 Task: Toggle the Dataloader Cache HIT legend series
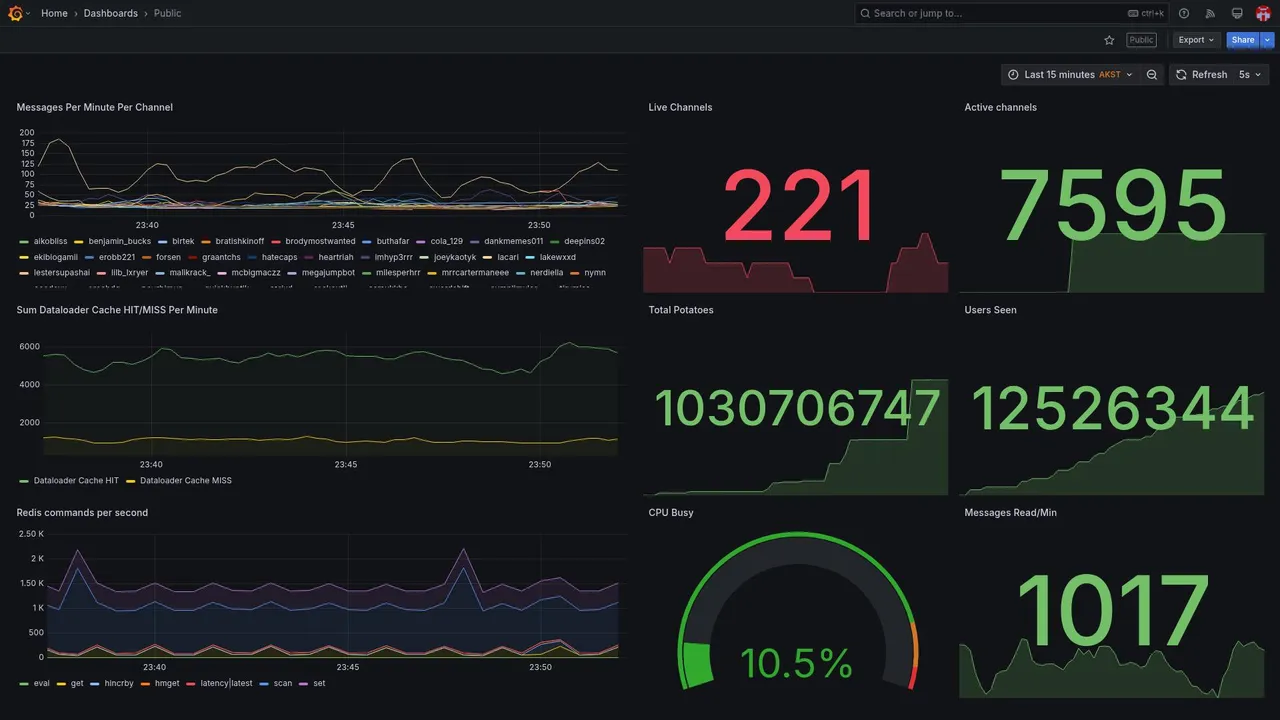coord(69,481)
